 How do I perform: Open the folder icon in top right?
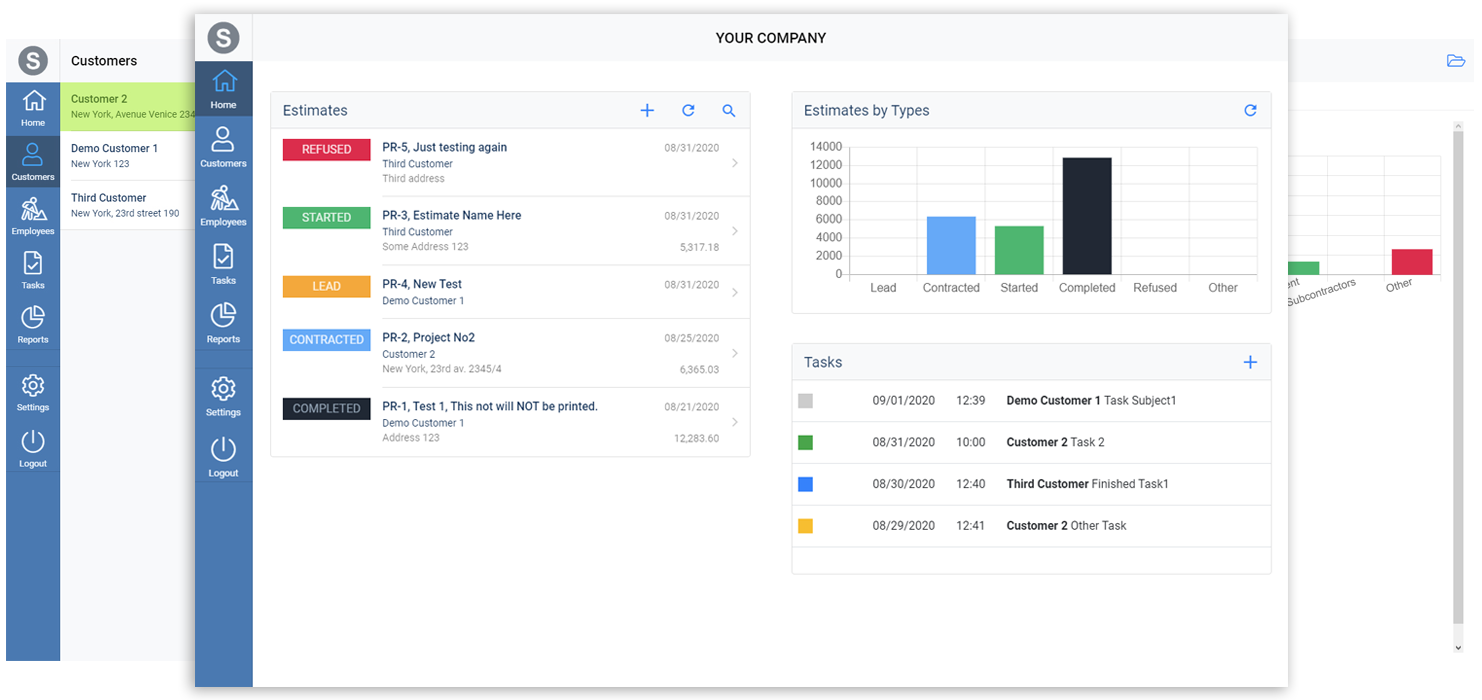coord(1456,61)
